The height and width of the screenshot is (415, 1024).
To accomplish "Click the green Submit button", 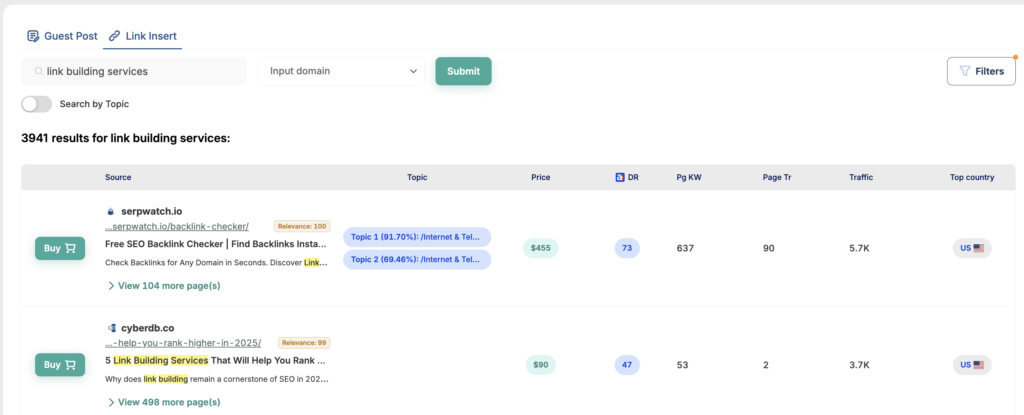I will pos(464,71).
